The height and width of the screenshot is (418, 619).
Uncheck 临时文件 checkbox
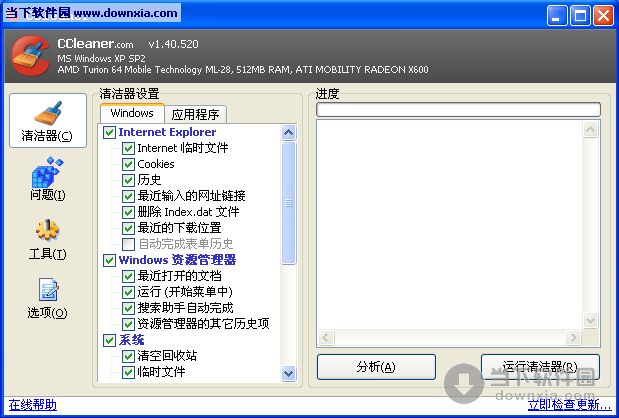coord(128,372)
